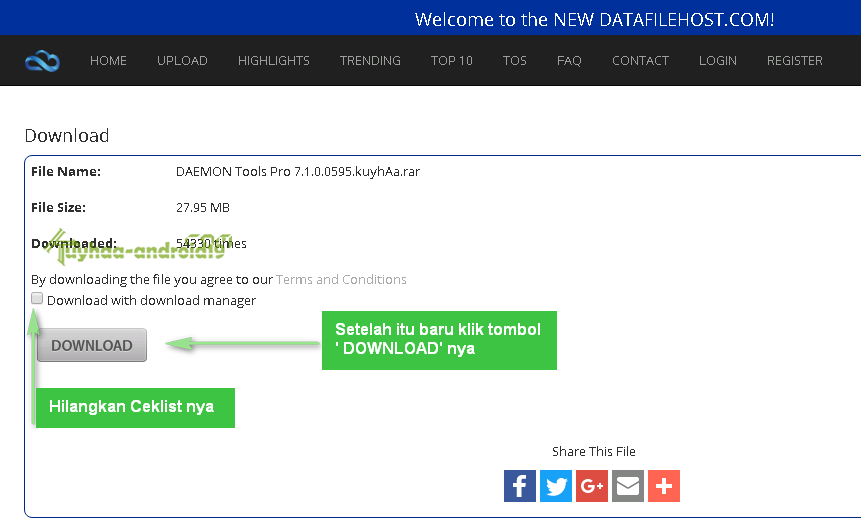Share file by email icon

point(628,486)
